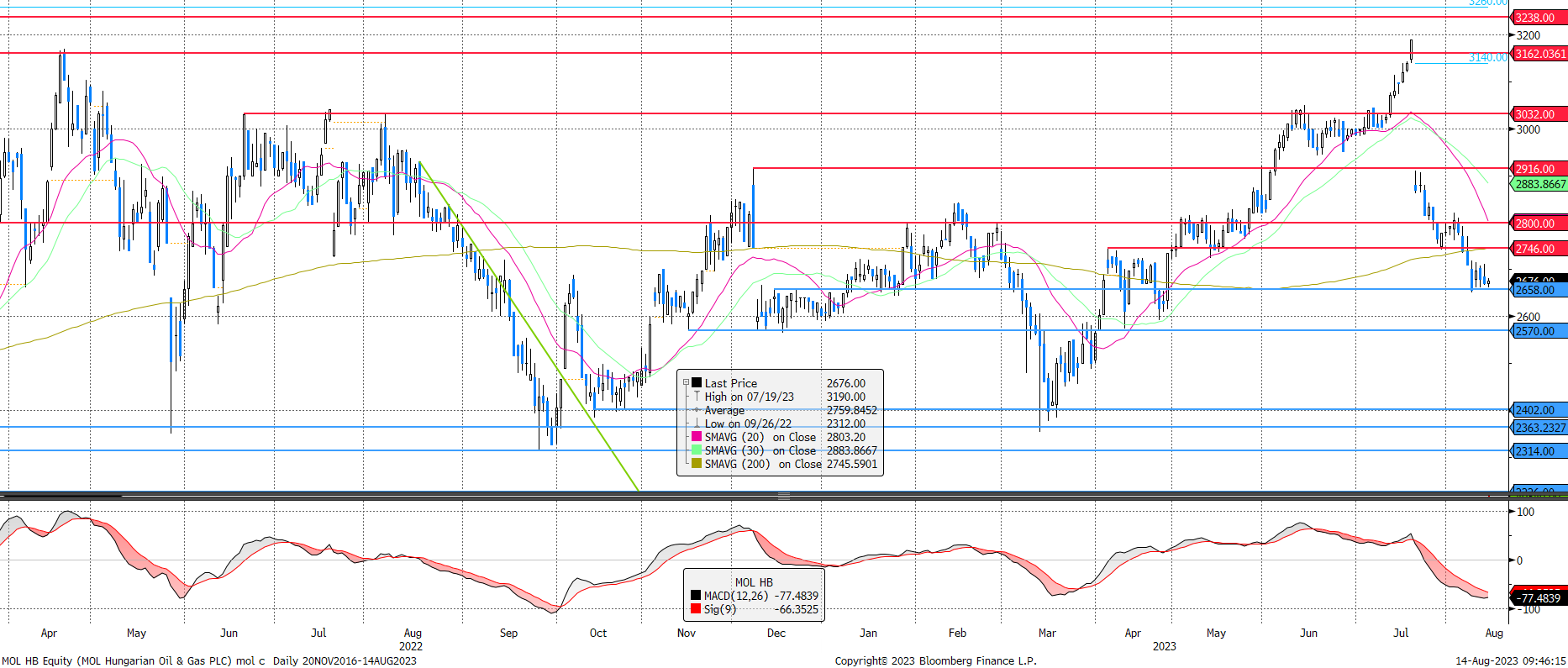Click the pane divider grip handle
1568x668 pixels.
coord(784,497)
